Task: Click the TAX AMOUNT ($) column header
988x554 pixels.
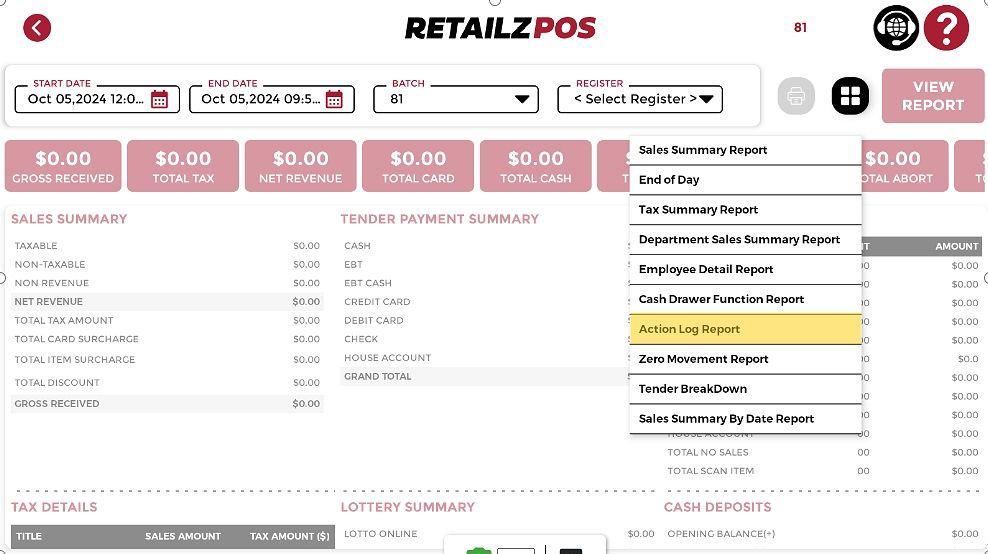Action: click(290, 536)
